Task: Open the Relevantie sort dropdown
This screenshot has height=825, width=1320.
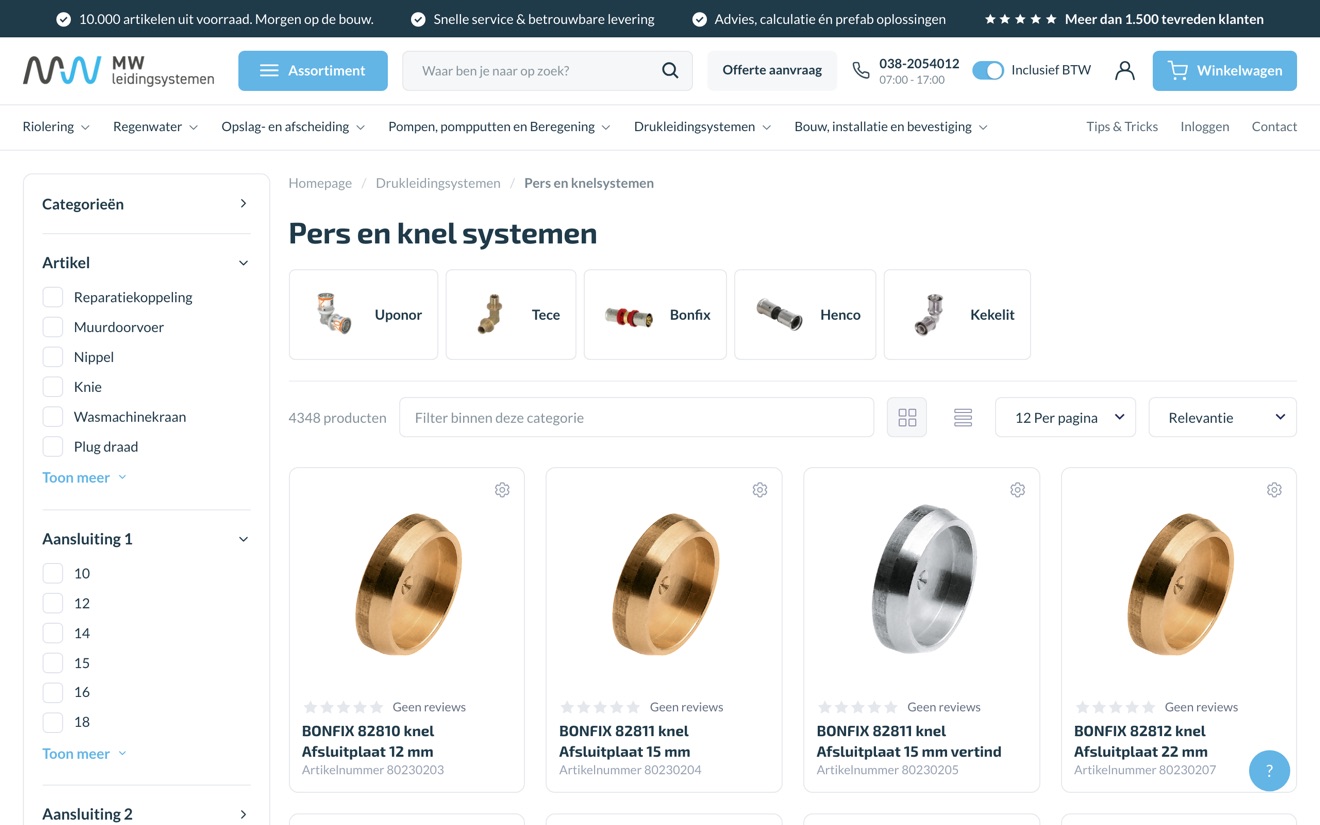Action: [x=1222, y=417]
